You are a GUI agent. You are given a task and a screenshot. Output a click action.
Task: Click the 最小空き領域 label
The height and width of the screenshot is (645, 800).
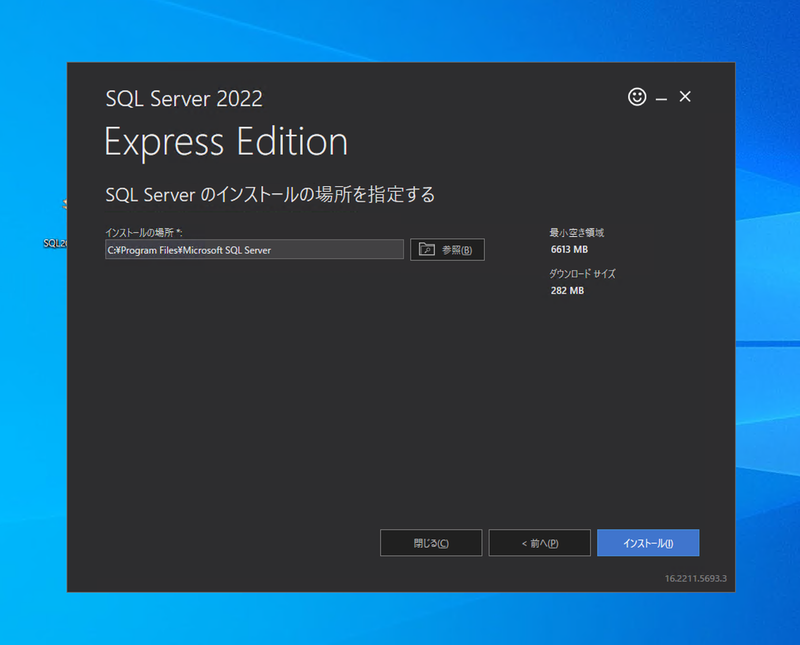577,233
